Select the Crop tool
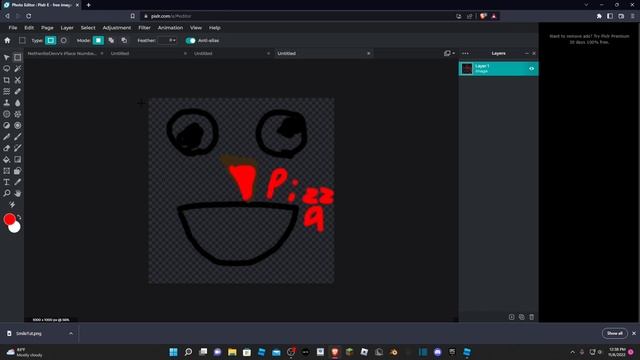The image size is (640, 360). (7, 80)
